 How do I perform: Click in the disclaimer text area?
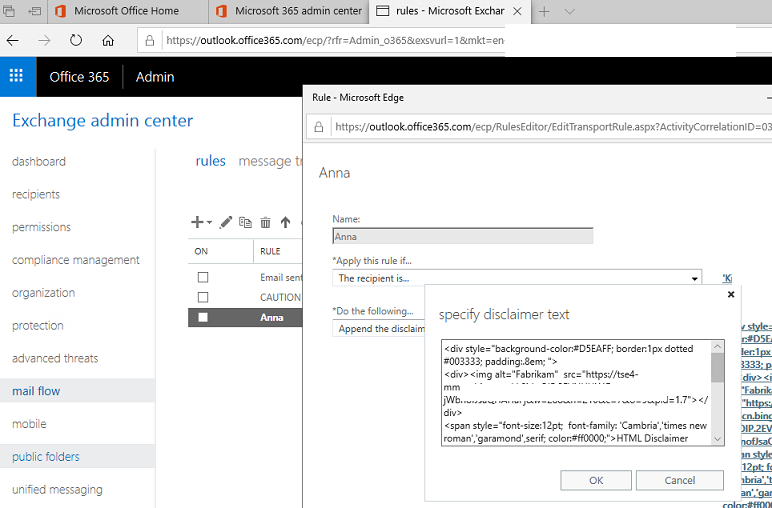coord(576,393)
